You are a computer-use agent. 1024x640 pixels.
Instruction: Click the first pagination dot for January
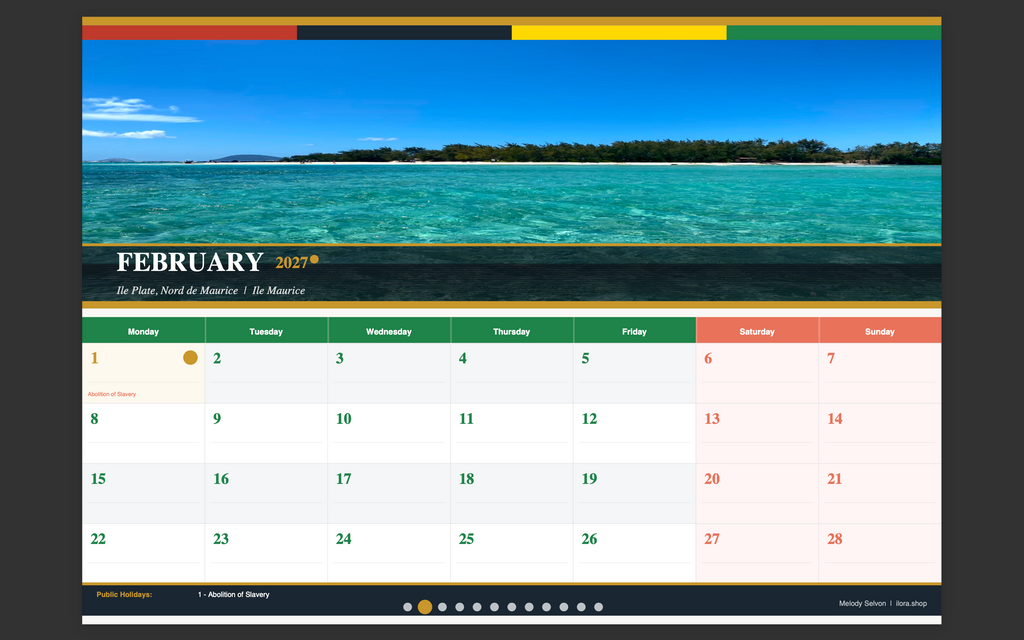click(x=408, y=607)
